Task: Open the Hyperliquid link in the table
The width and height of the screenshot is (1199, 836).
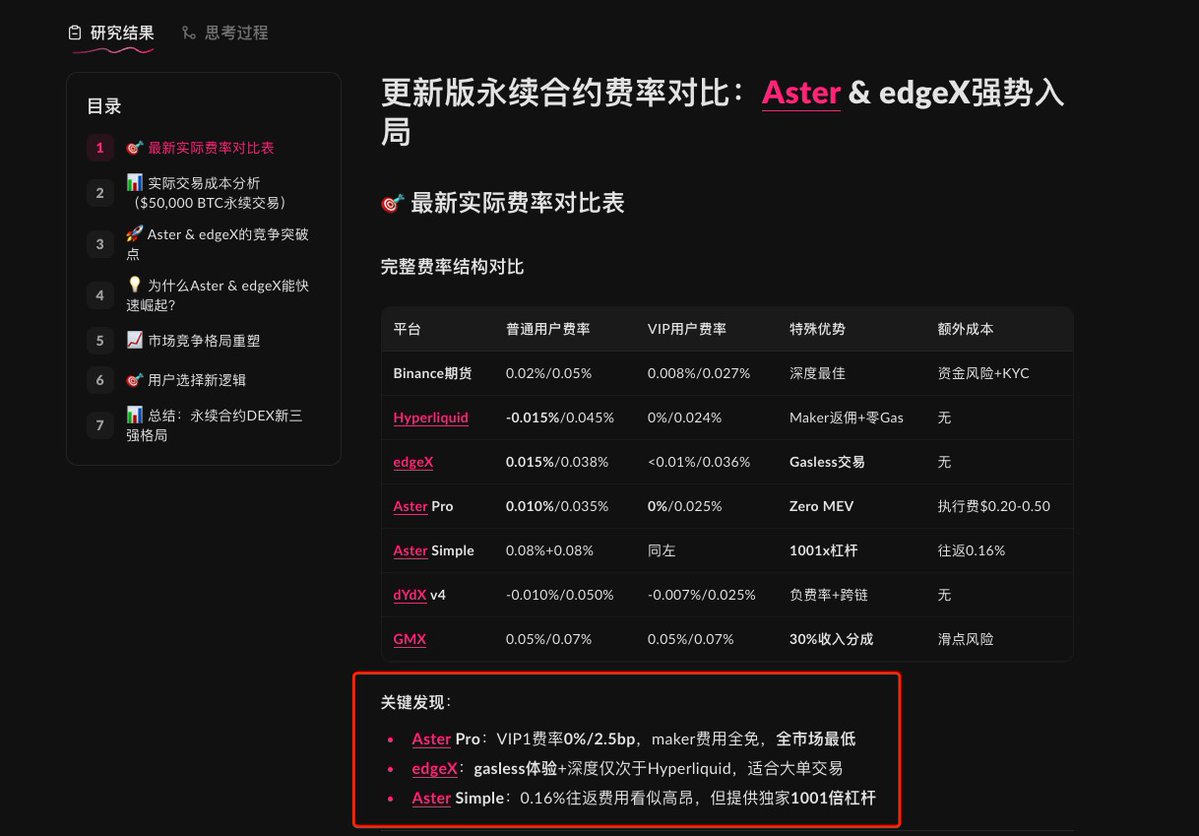Action: (x=431, y=418)
